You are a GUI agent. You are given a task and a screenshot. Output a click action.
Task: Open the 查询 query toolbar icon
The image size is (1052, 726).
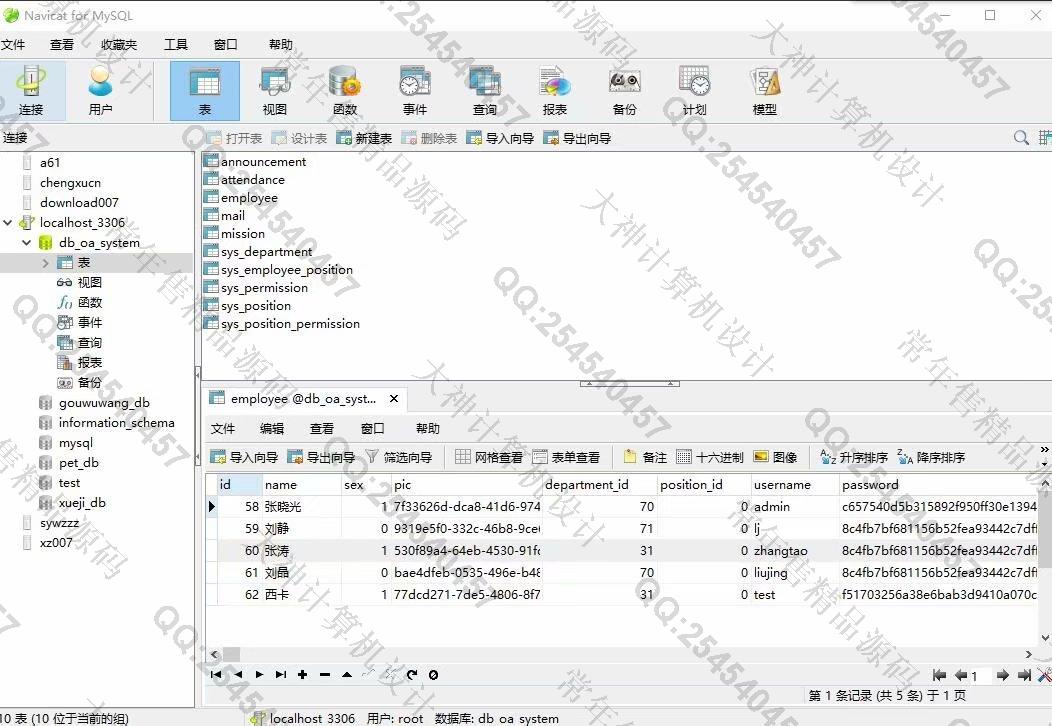pyautogui.click(x=484, y=91)
